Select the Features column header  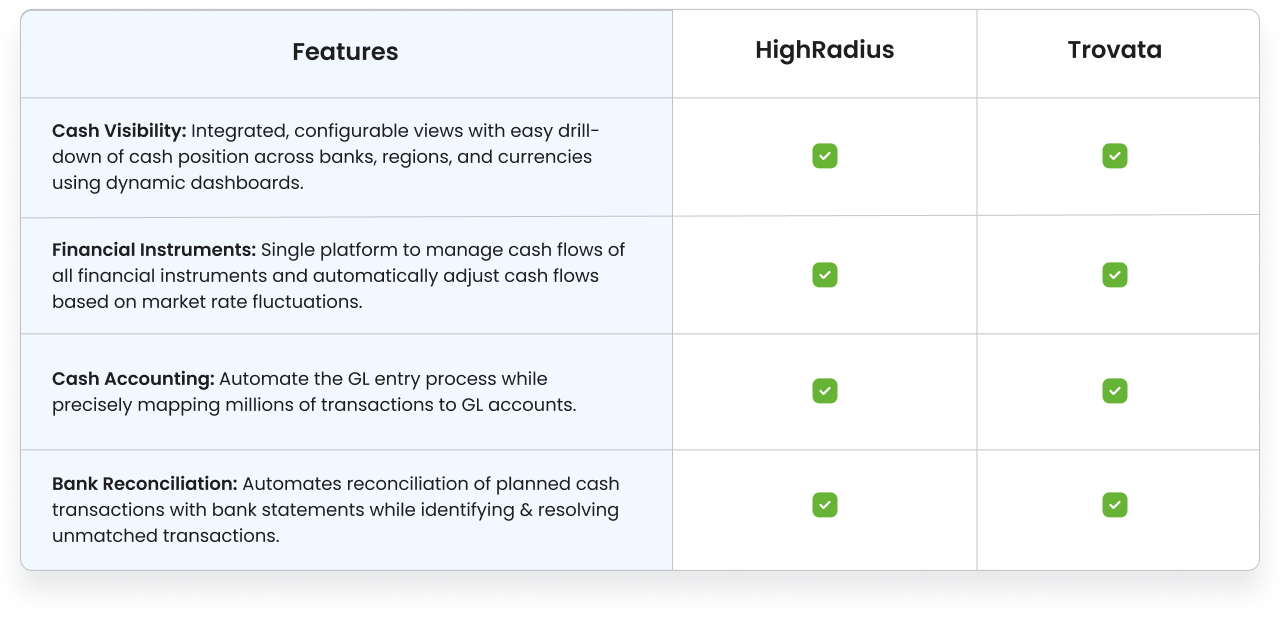tap(345, 52)
